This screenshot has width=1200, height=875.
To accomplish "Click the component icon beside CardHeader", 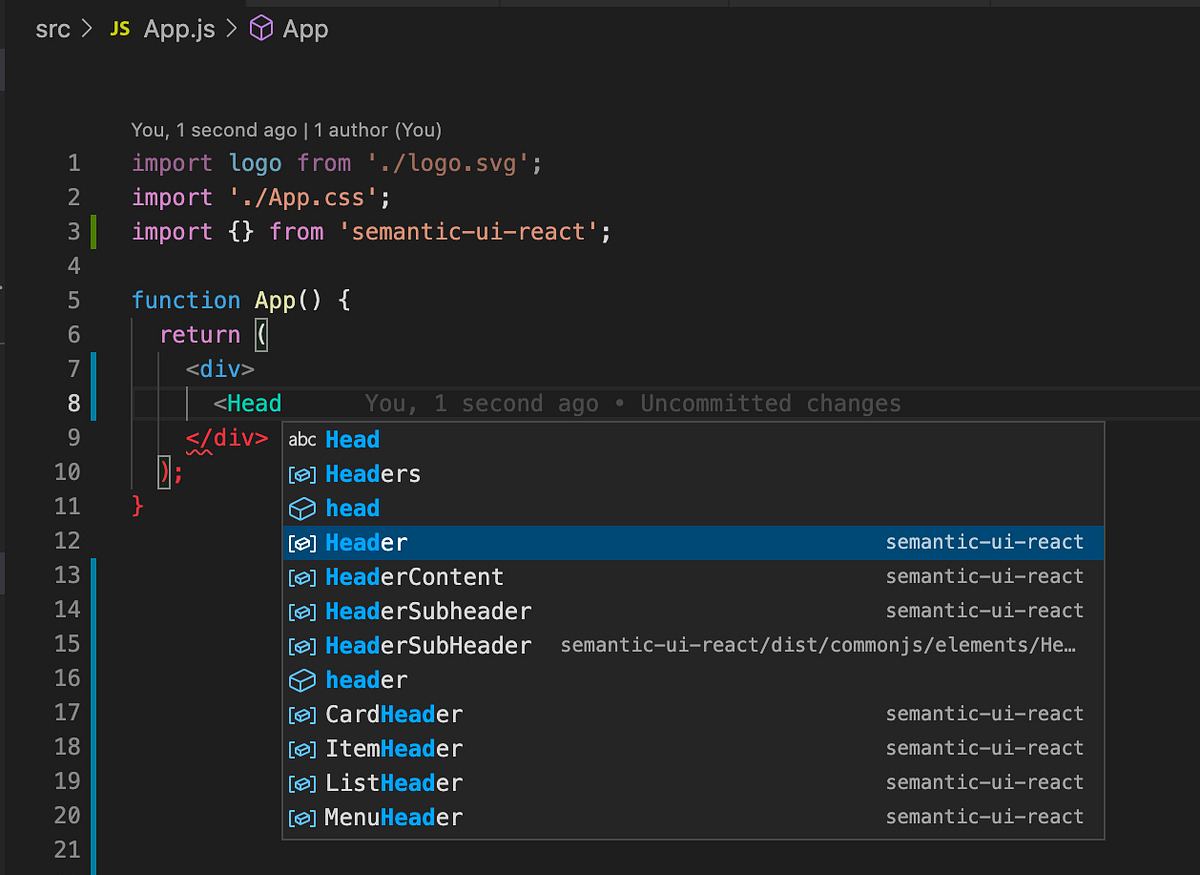I will [302, 714].
